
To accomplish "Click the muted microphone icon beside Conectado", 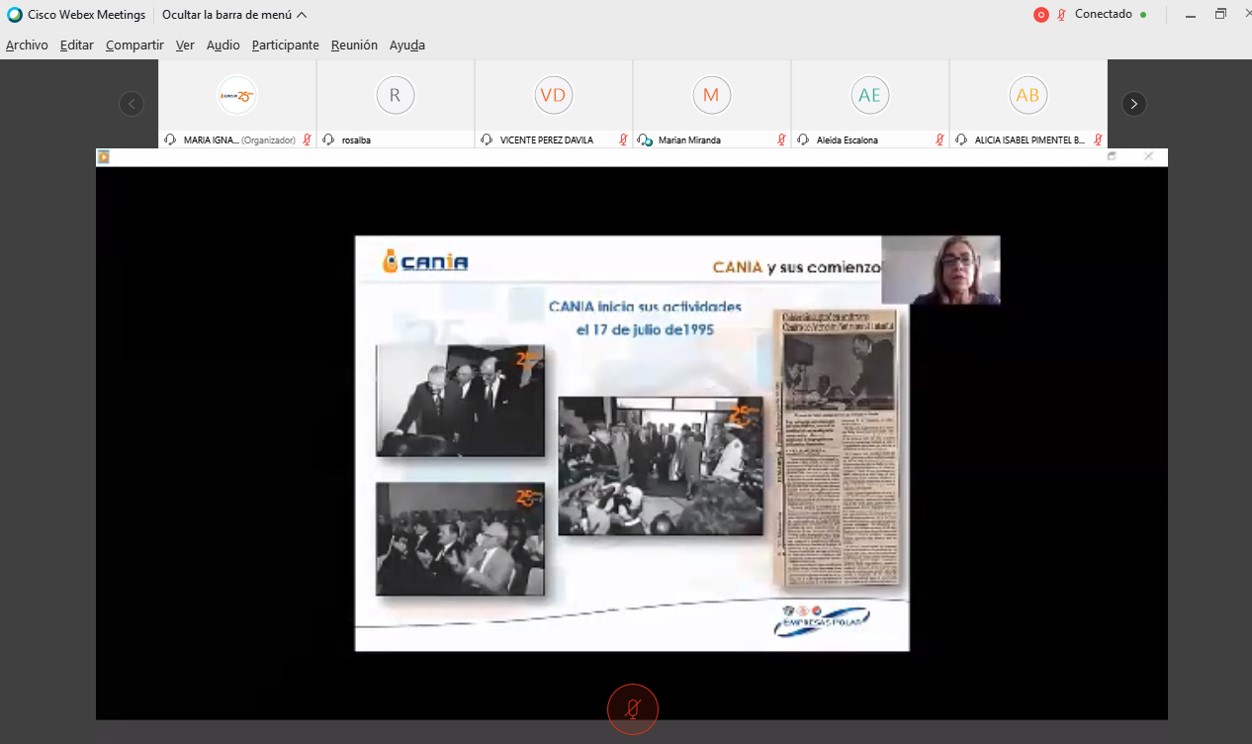I will [1062, 15].
